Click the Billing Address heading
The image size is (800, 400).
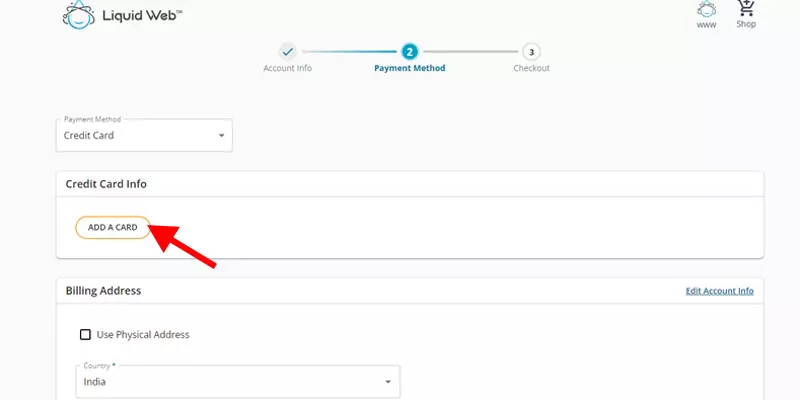click(x=103, y=291)
